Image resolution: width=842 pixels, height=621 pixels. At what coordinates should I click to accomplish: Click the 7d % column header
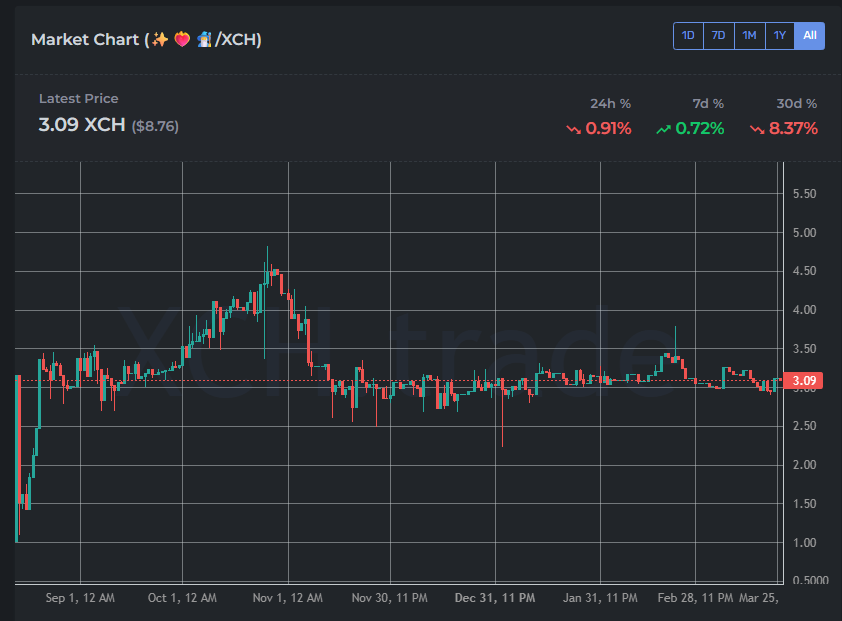tap(708, 104)
